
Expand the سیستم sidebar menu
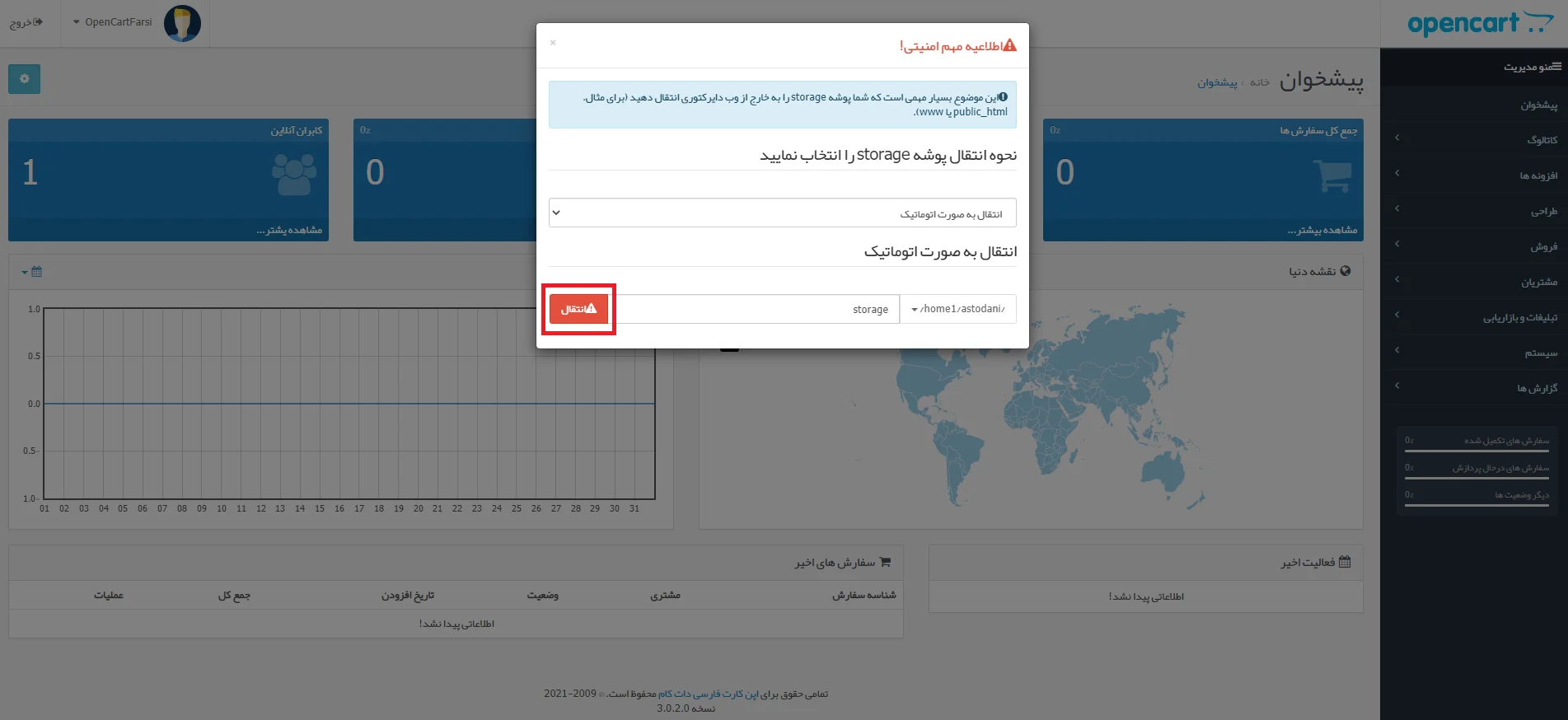[x=1473, y=352]
